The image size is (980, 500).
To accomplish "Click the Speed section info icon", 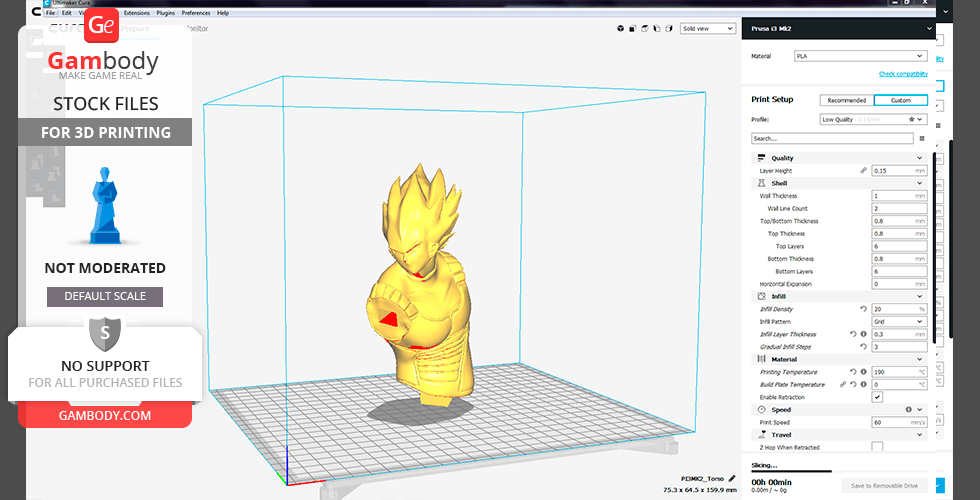I will 908,410.
